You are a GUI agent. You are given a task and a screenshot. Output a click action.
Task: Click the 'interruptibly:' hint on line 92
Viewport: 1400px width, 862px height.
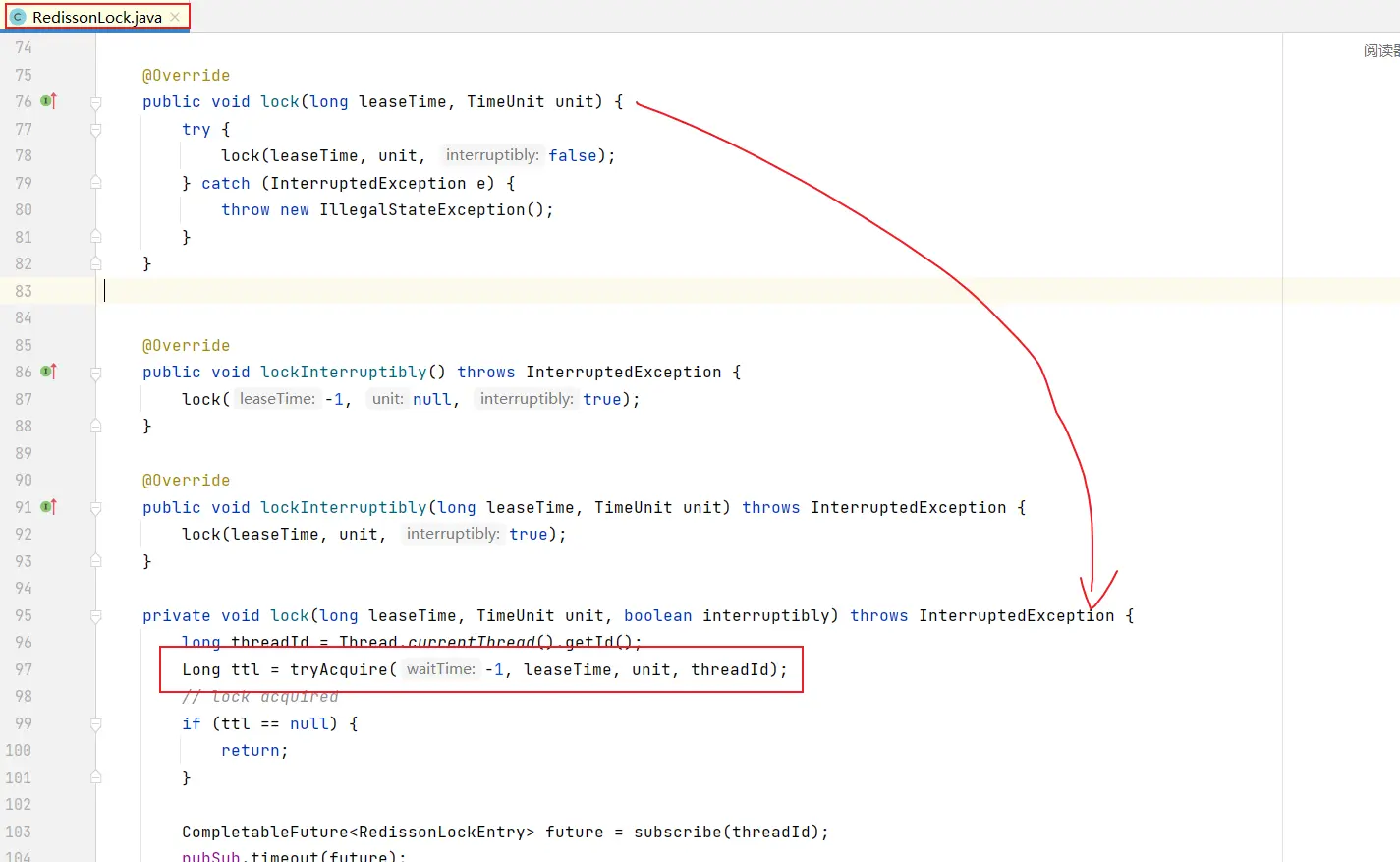coord(453,534)
